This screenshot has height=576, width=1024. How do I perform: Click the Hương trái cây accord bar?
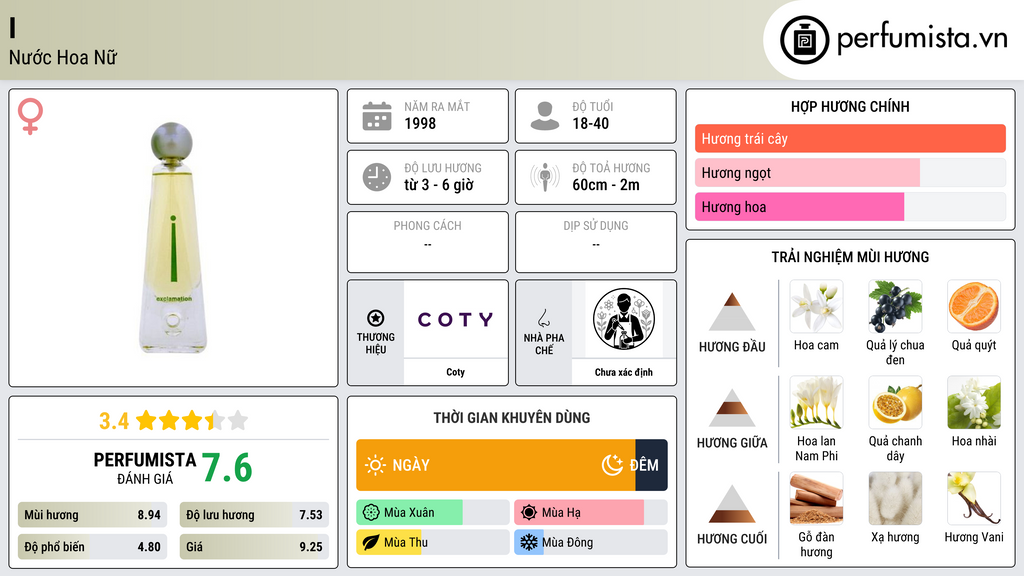point(850,138)
